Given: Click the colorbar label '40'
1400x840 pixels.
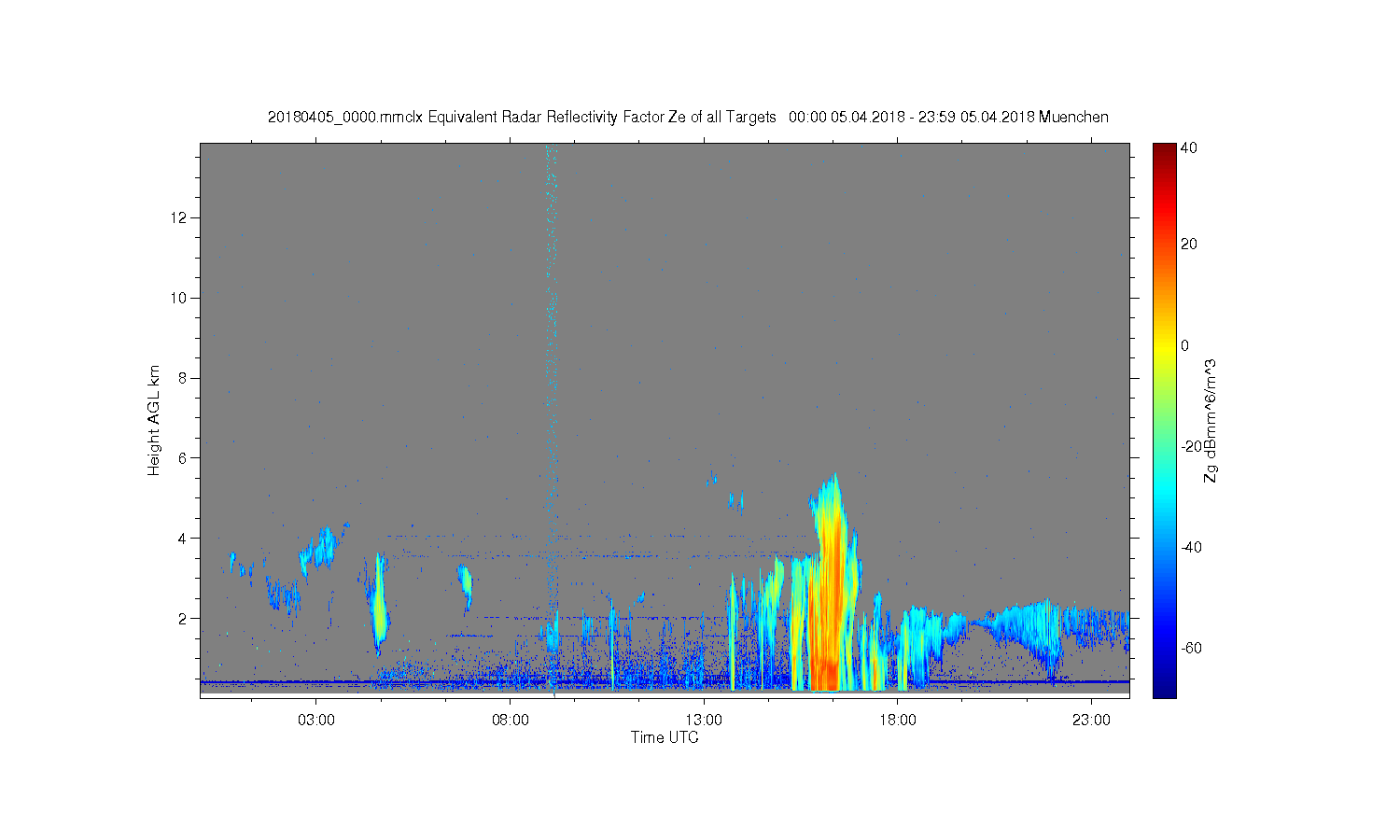Looking at the screenshot, I should [x=1189, y=147].
